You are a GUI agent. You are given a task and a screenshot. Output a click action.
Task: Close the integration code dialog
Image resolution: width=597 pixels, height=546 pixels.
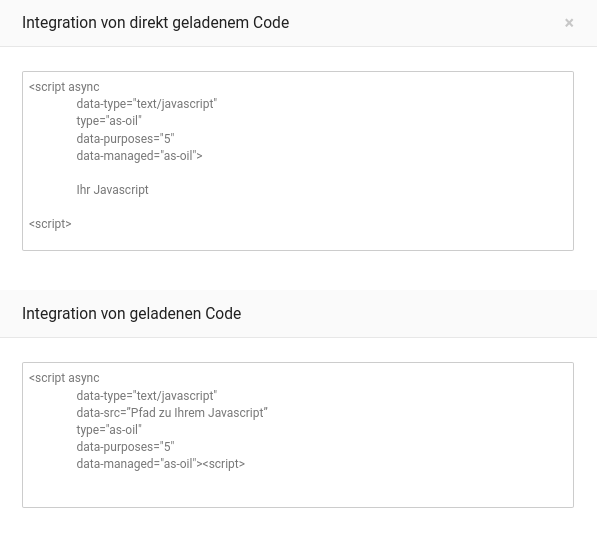click(569, 23)
